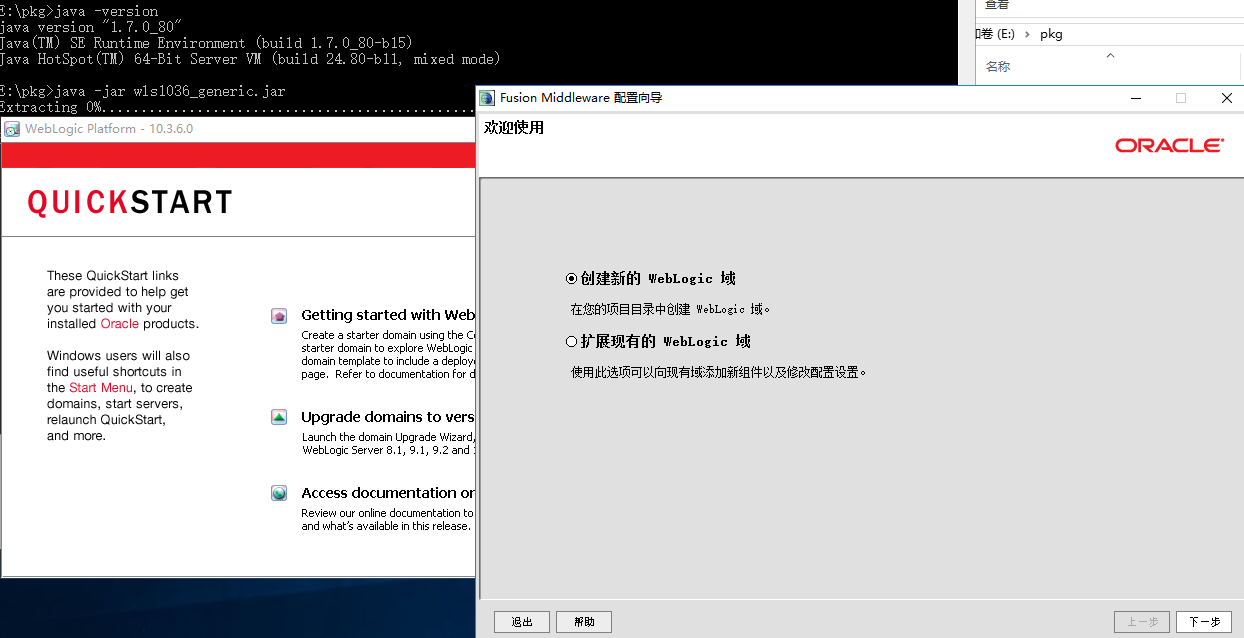Image resolution: width=1244 pixels, height=638 pixels.
Task: Click the 帮助 (Help) button
Action: coord(584,622)
